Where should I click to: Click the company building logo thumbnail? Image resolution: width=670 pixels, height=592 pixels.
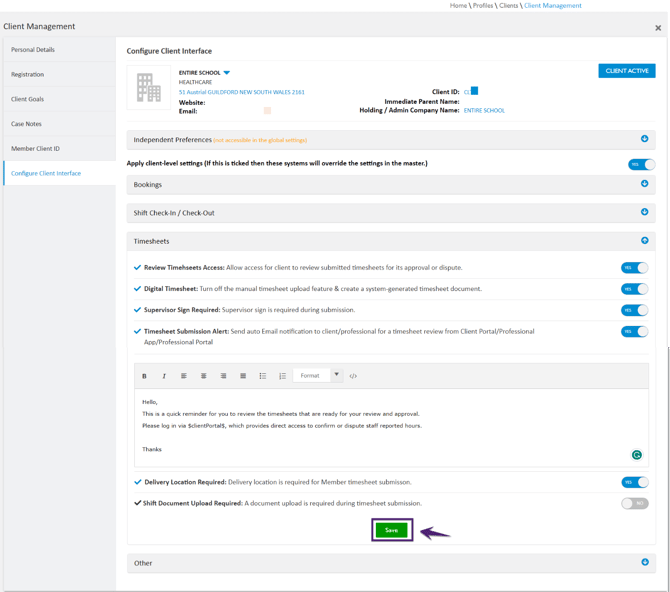149,88
